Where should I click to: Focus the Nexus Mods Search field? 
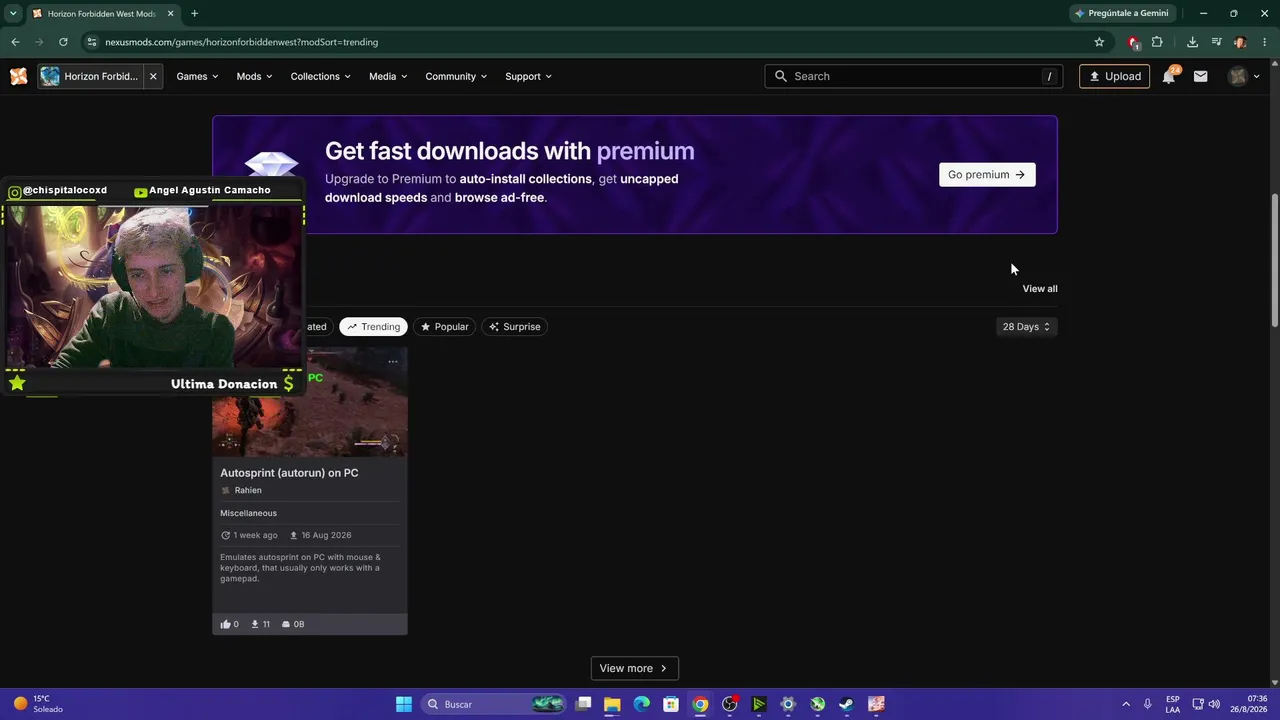[914, 76]
